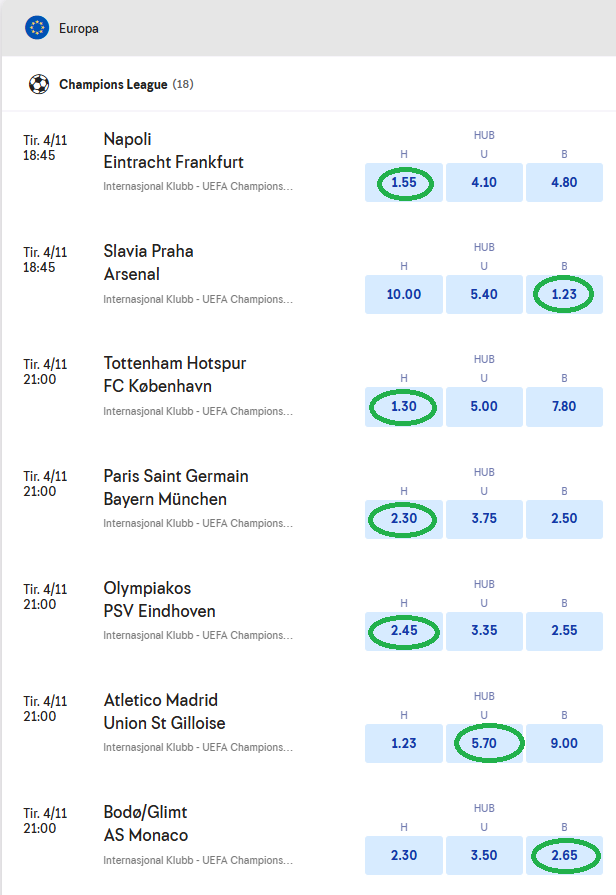Click the Europa flag icon
The image size is (616, 895).
(38, 28)
